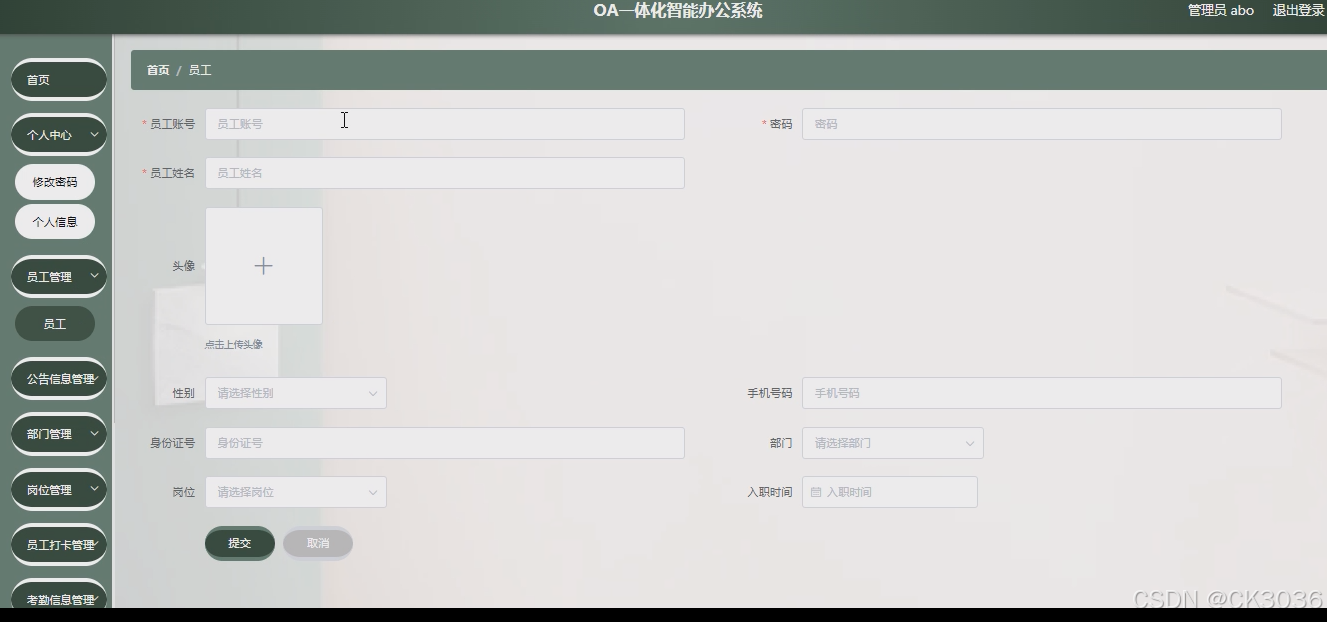The width and height of the screenshot is (1327, 622).
Task: Click the 提交 submit button
Action: (239, 543)
